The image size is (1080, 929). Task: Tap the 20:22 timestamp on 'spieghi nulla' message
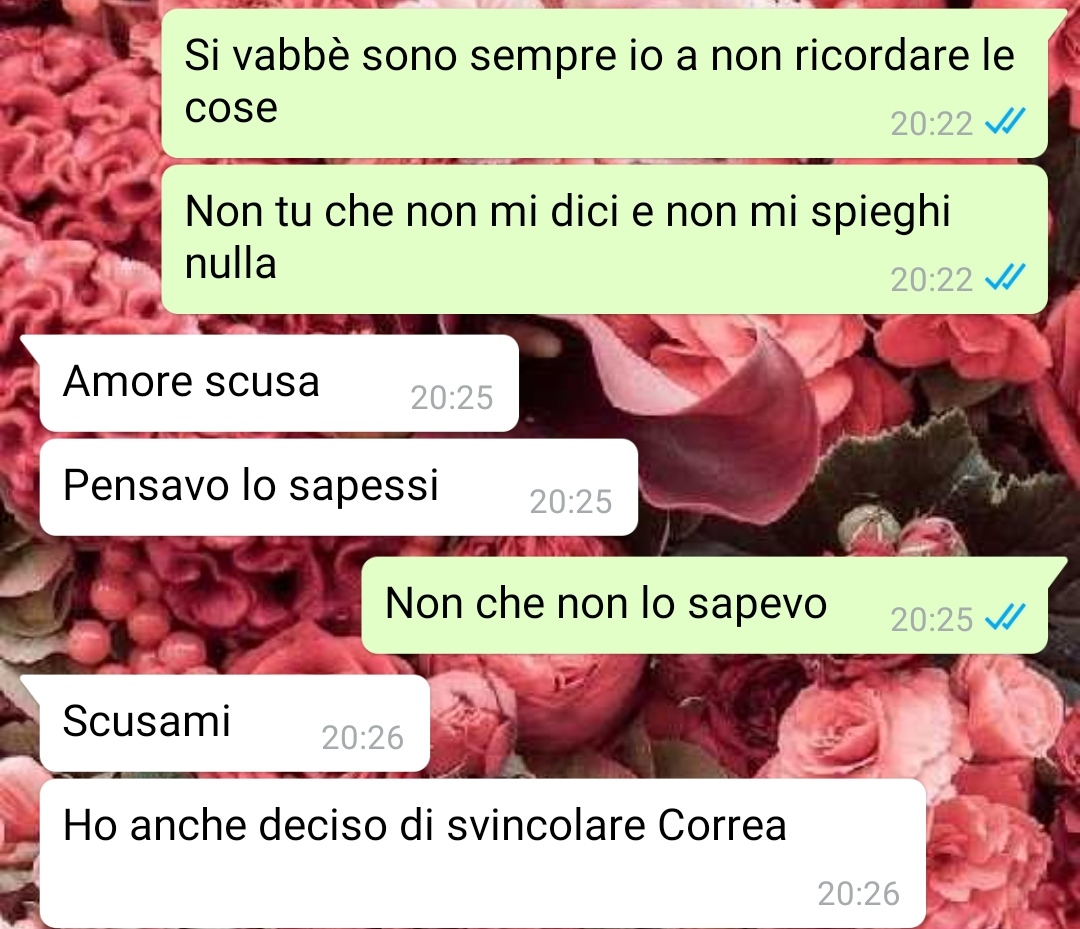[931, 280]
